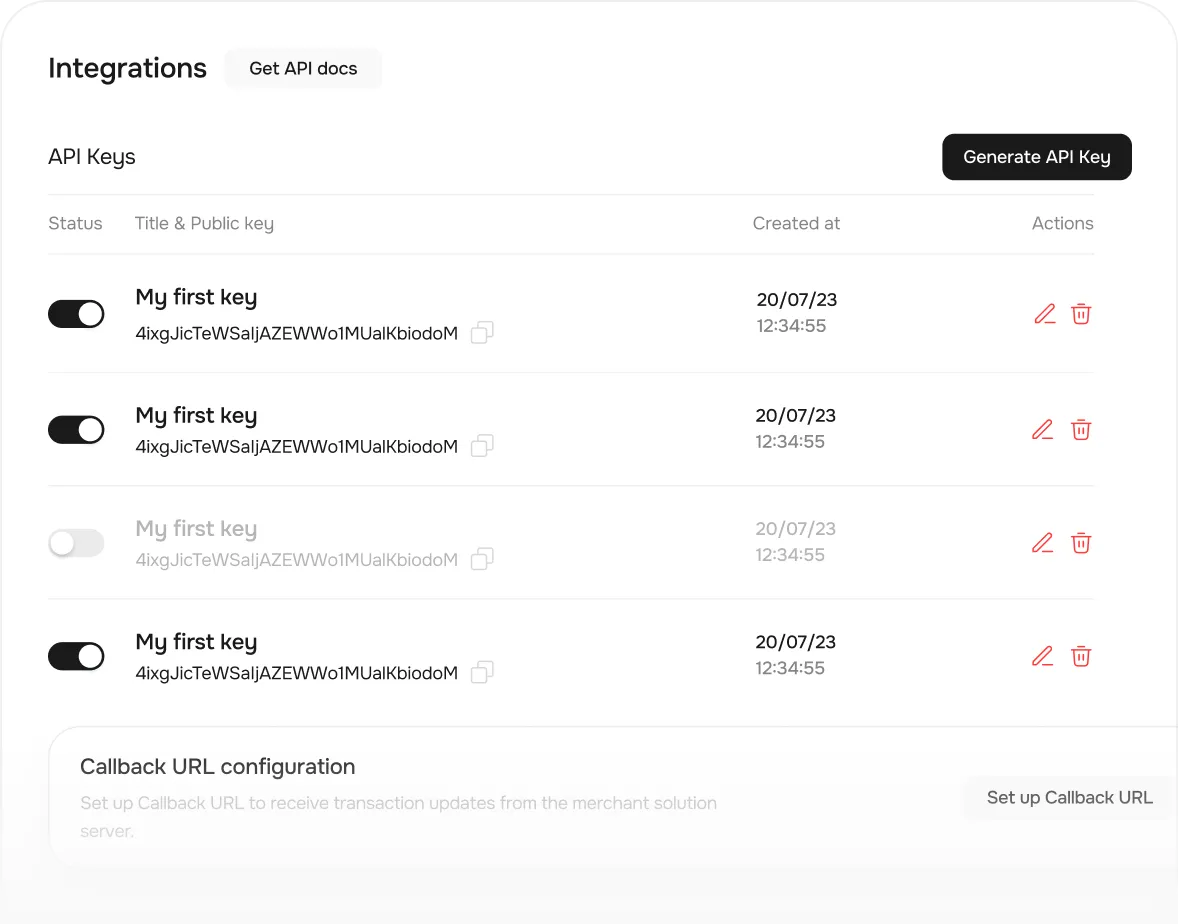Open Get API docs
Image resolution: width=1178 pixels, height=924 pixels.
click(x=304, y=68)
